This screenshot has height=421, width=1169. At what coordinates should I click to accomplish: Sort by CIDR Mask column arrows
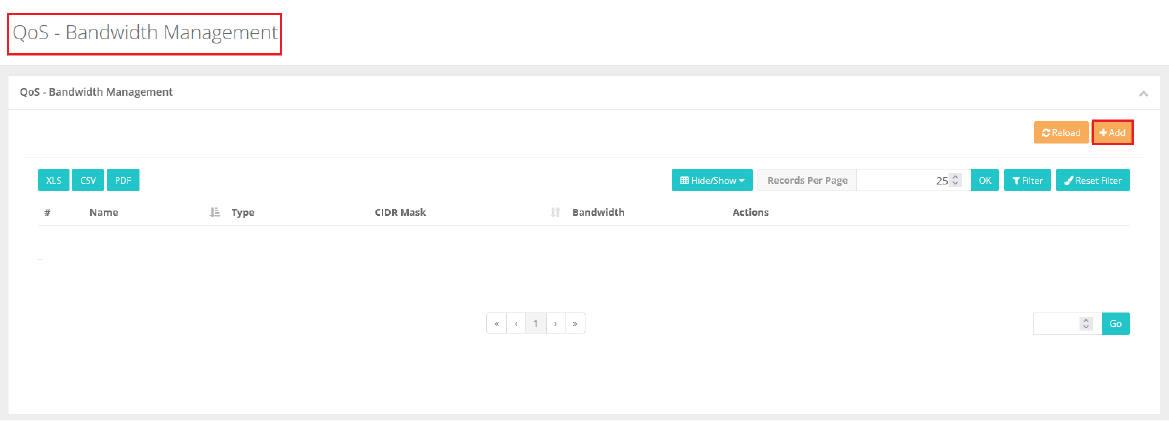[555, 213]
